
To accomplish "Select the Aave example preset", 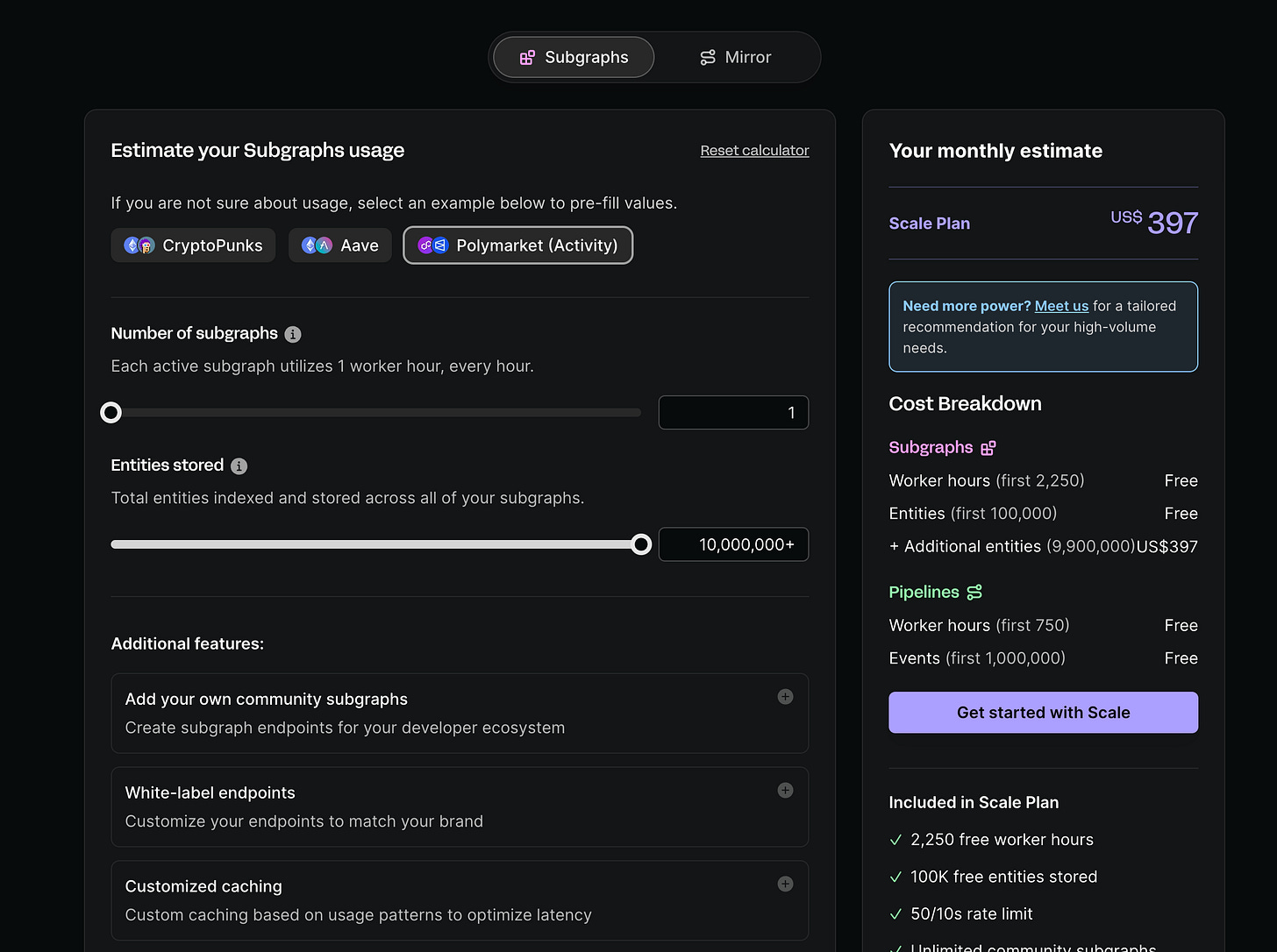I will (x=340, y=245).
